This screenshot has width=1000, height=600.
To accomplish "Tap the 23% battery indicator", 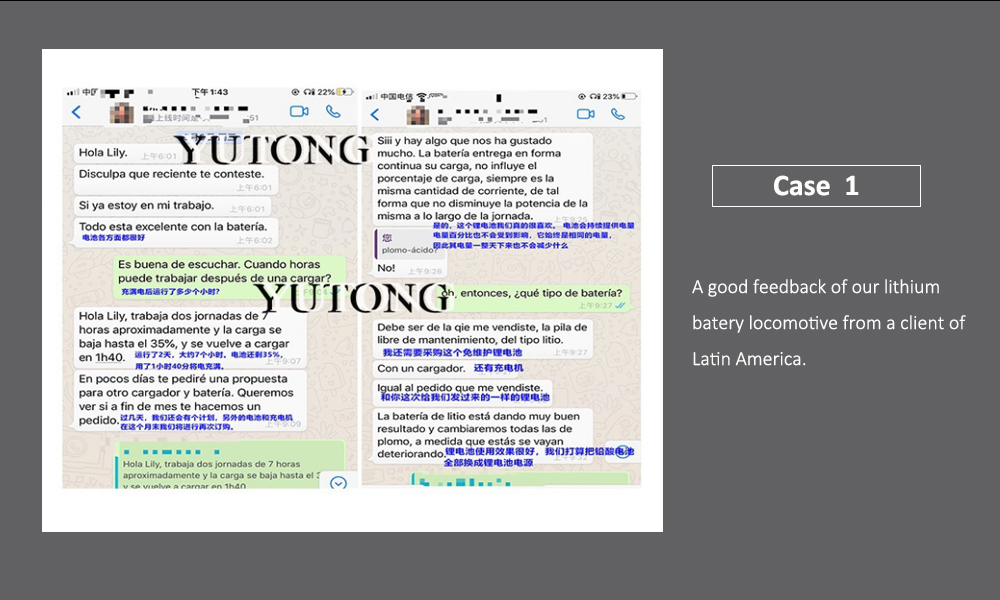I will 620,96.
